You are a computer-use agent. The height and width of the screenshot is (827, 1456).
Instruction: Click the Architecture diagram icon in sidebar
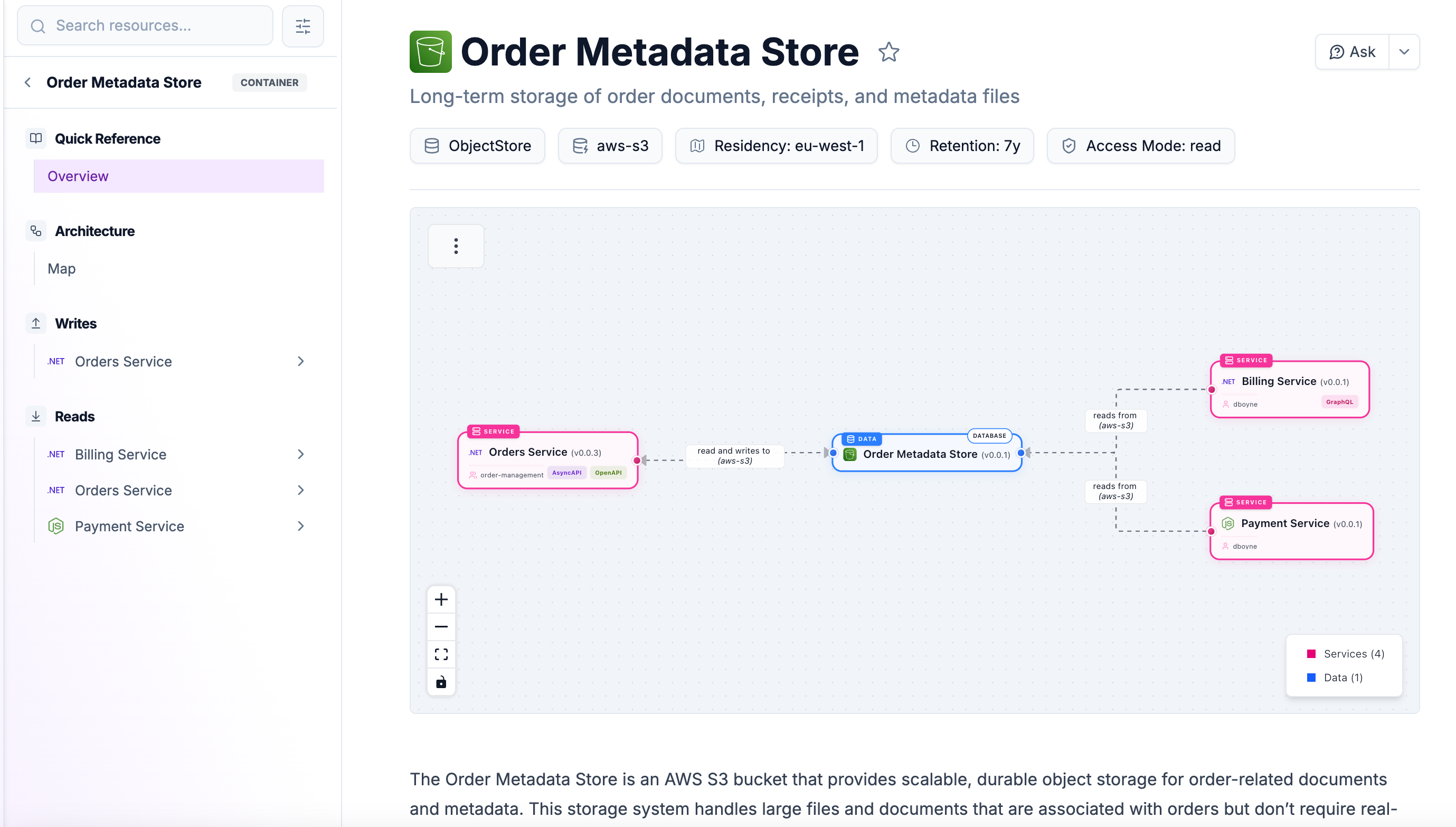click(x=36, y=231)
